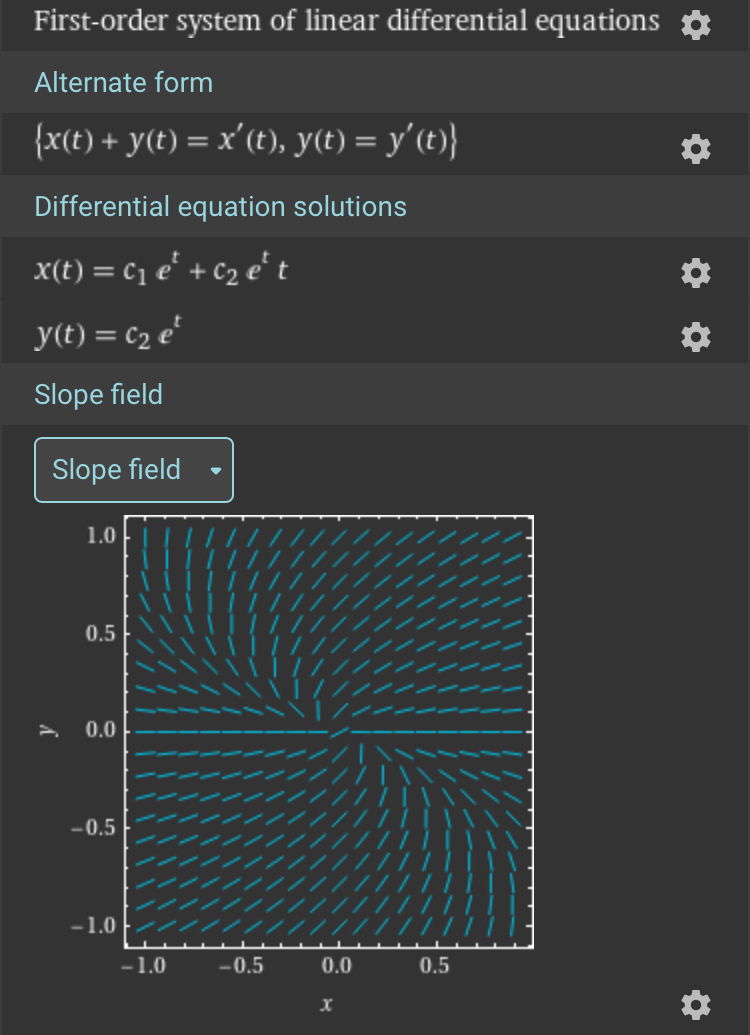Image resolution: width=750 pixels, height=1035 pixels.
Task: Click the Slope field section heading
Action: pos(98,394)
